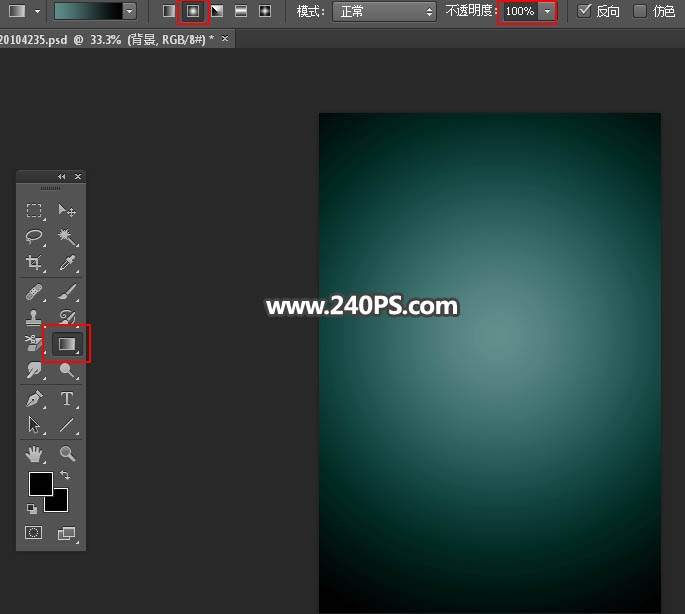The image size is (685, 614).
Task: Toggle the 反向 (Reverse) checkbox
Action: point(585,11)
